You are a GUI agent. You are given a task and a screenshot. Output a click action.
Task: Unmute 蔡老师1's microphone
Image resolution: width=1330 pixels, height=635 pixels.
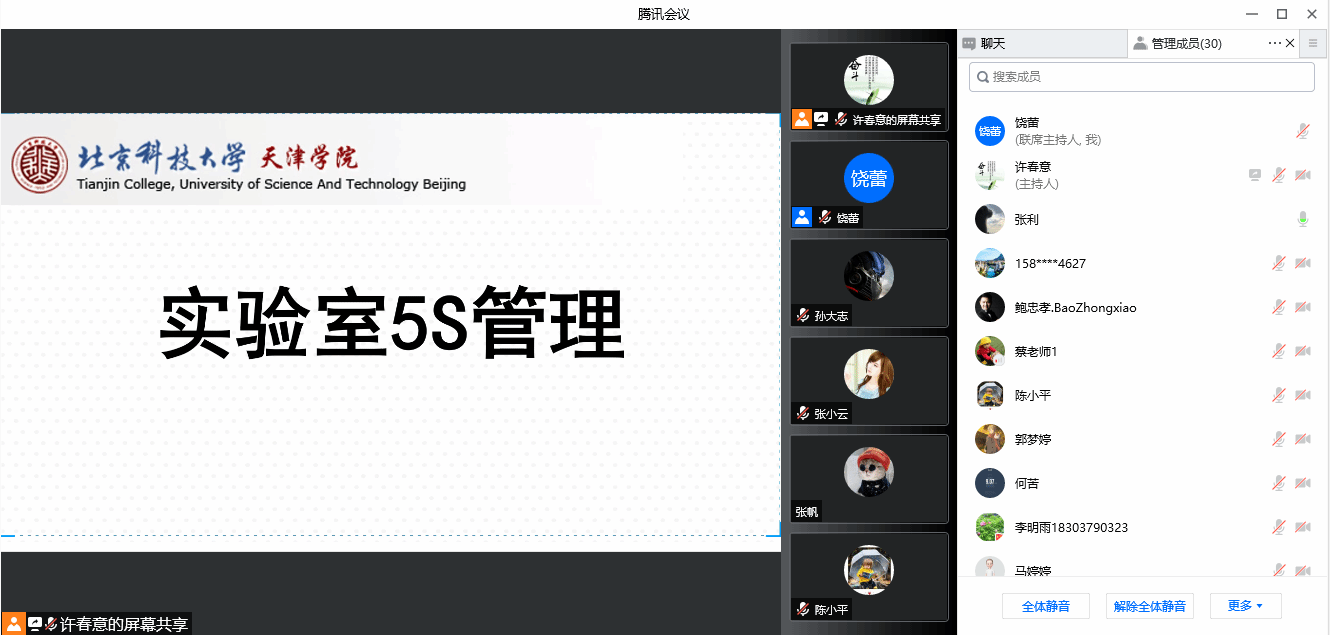coord(1278,351)
